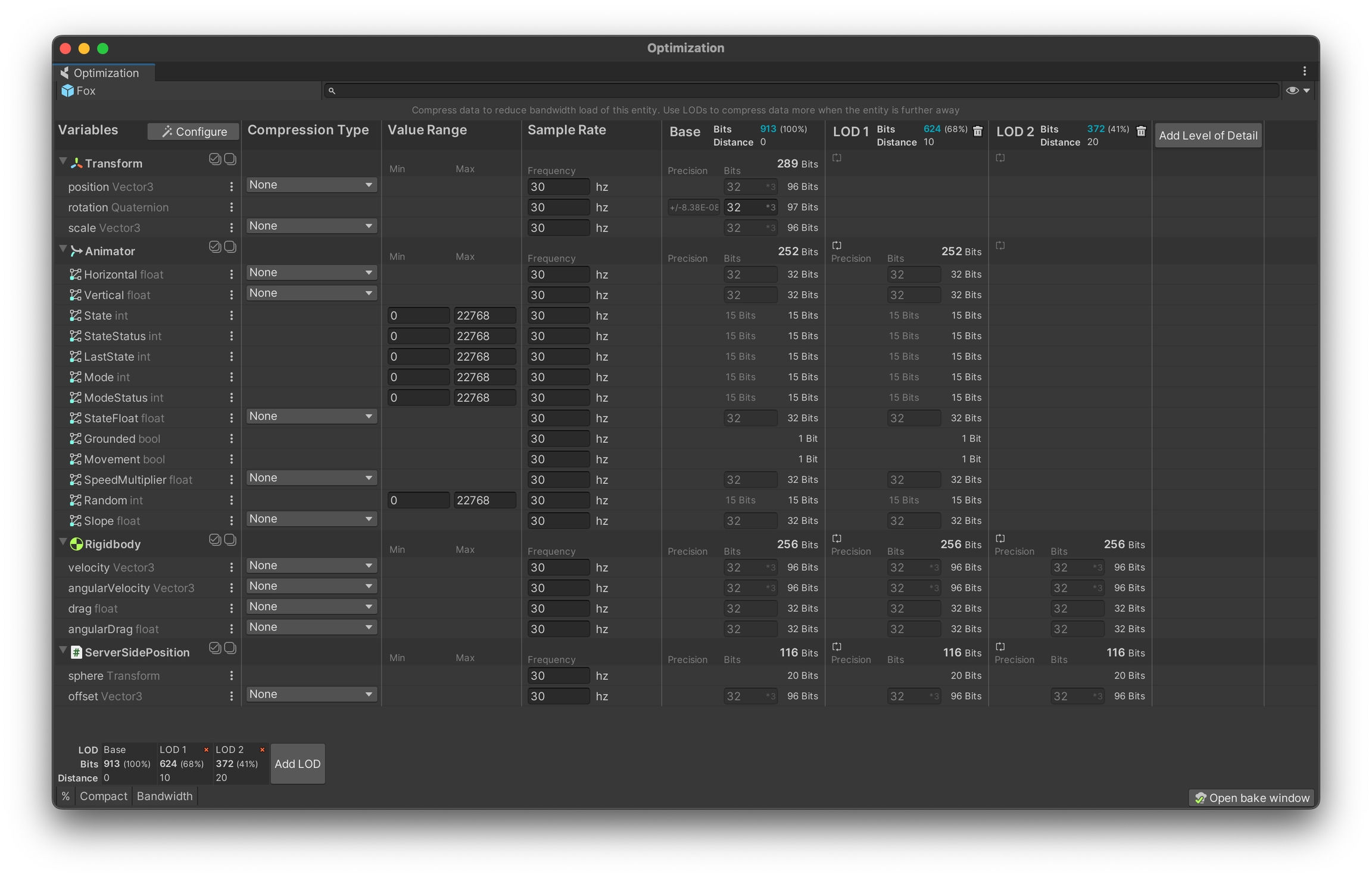Open position variable three-dot options

point(231,187)
